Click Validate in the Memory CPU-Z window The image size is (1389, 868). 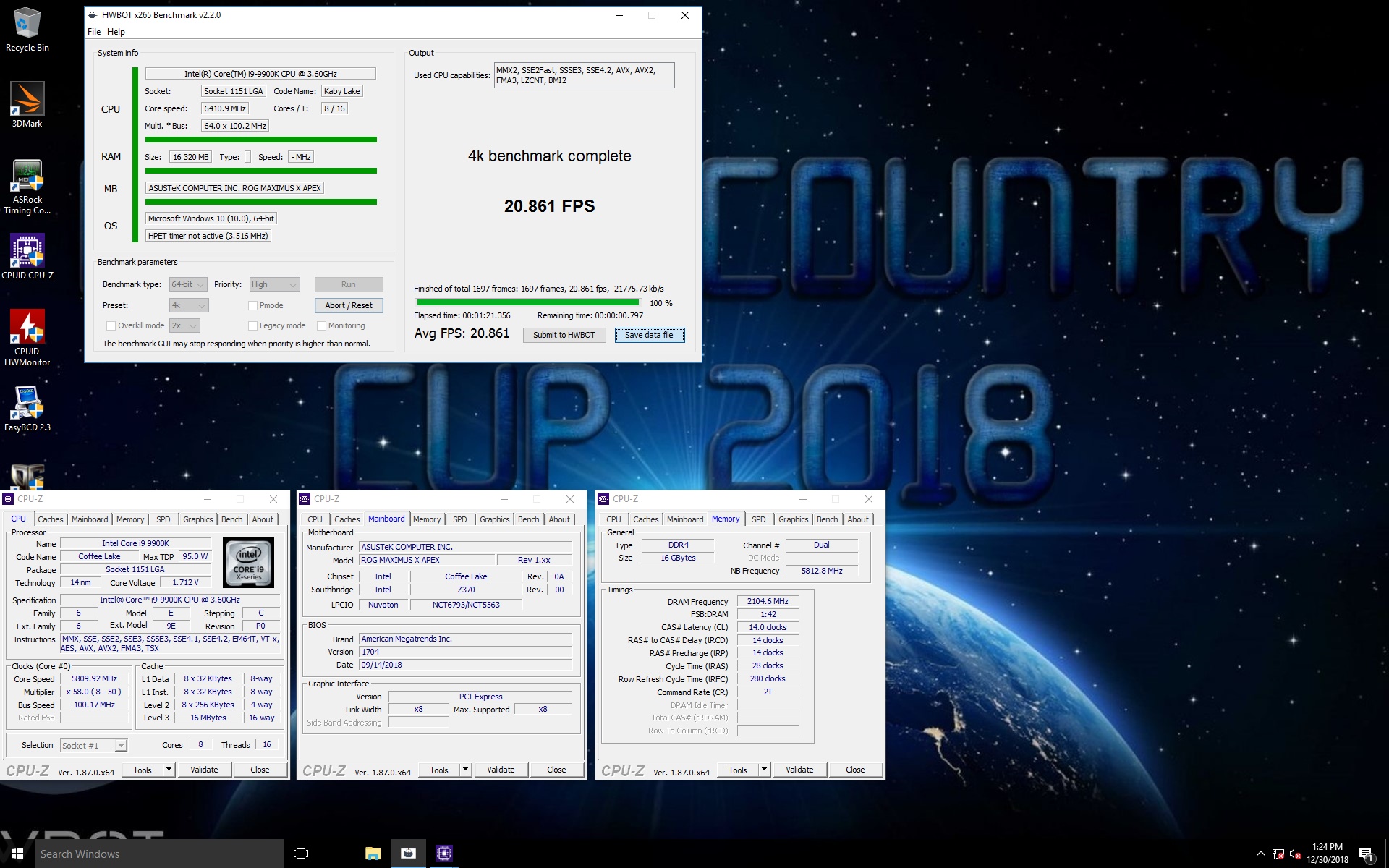click(x=799, y=770)
